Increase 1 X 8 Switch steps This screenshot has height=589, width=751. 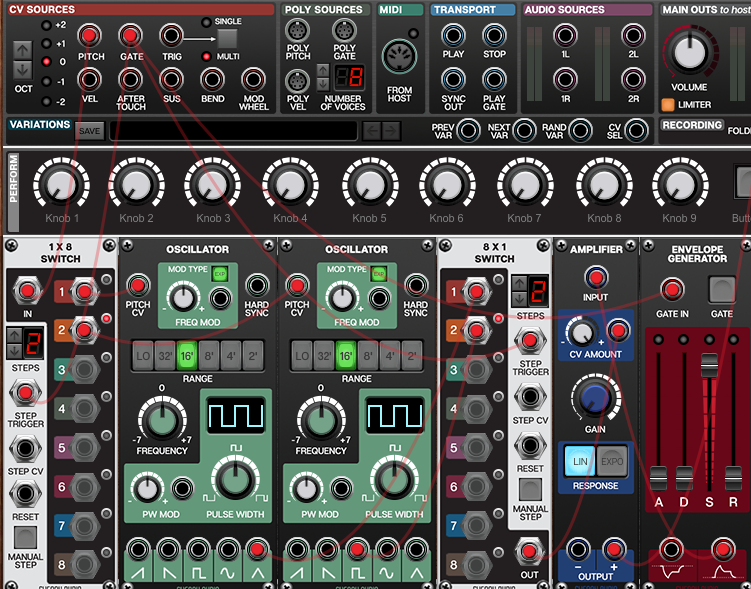pyautogui.click(x=14, y=335)
